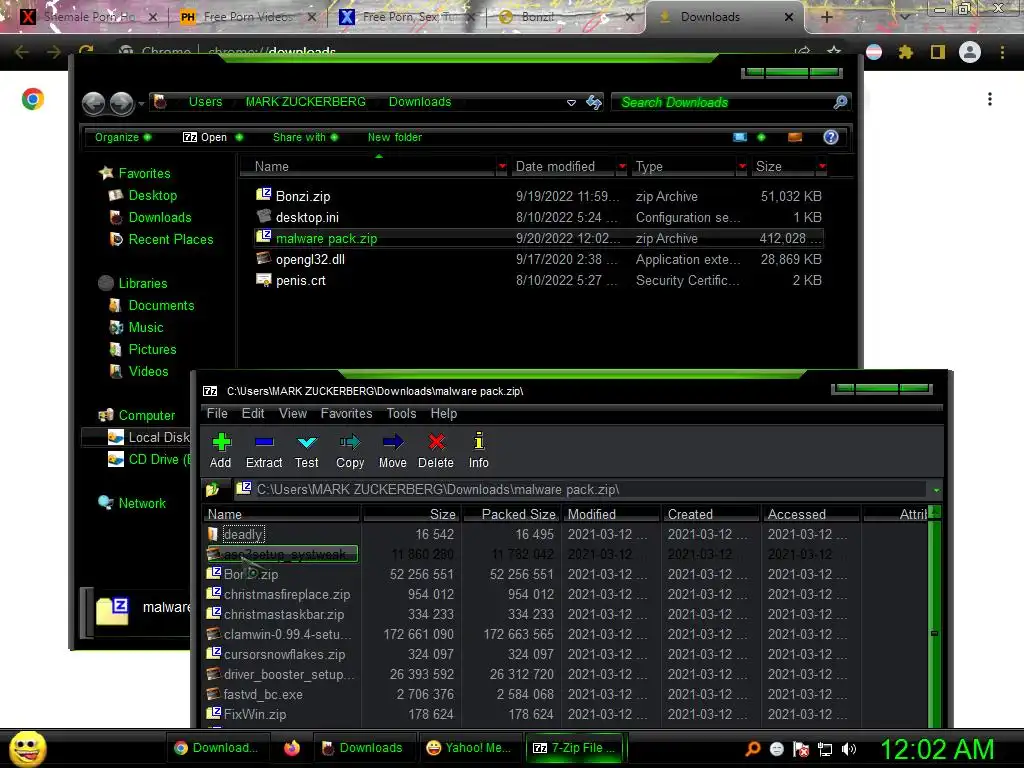The width and height of the screenshot is (1024, 768).
Task: Click the Add button in 7-Zip toolbar
Action: [221, 451]
